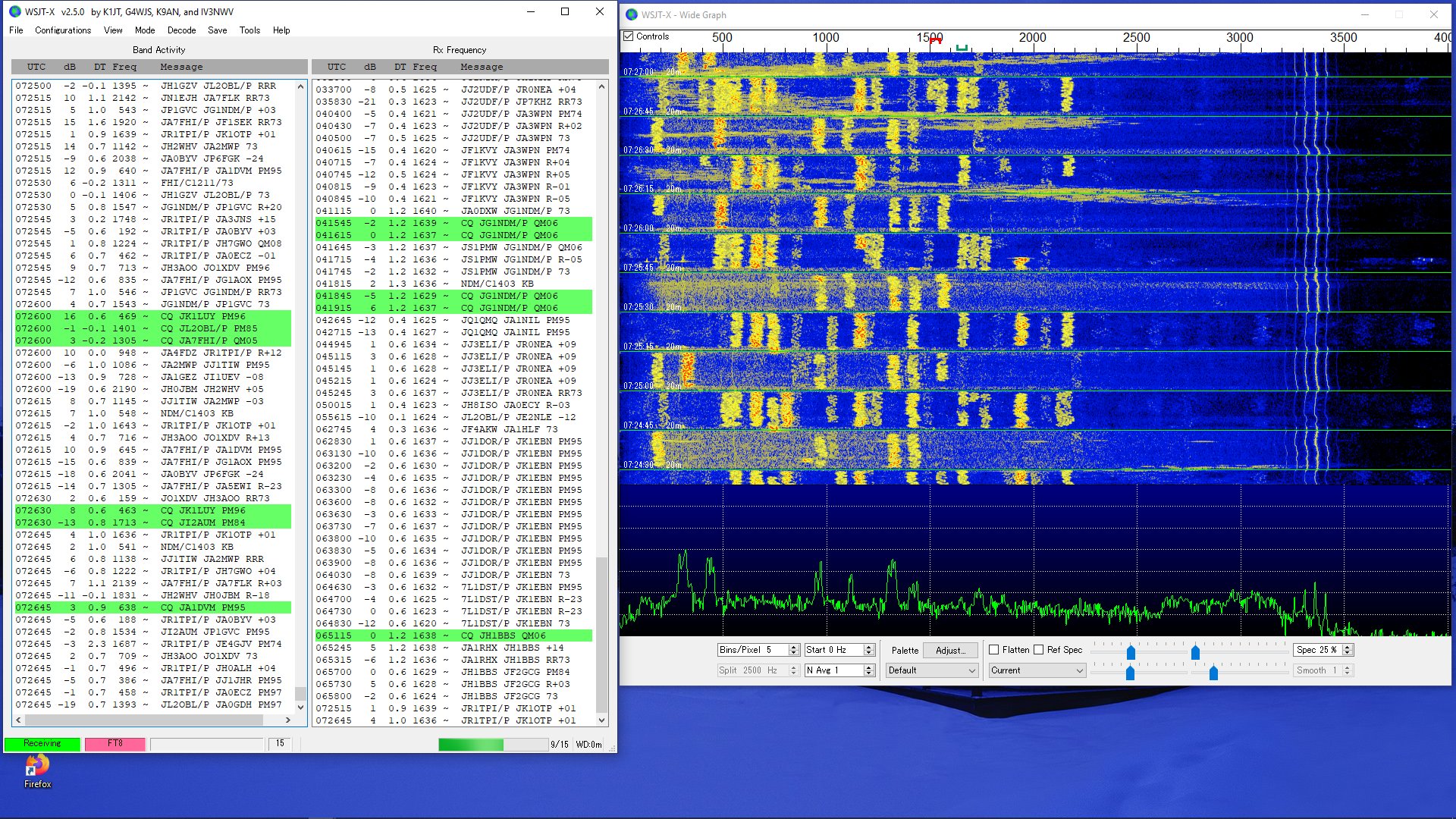The width and height of the screenshot is (1456, 819).
Task: Select the CQ JA1DVM PM95 row
Action: (152, 607)
